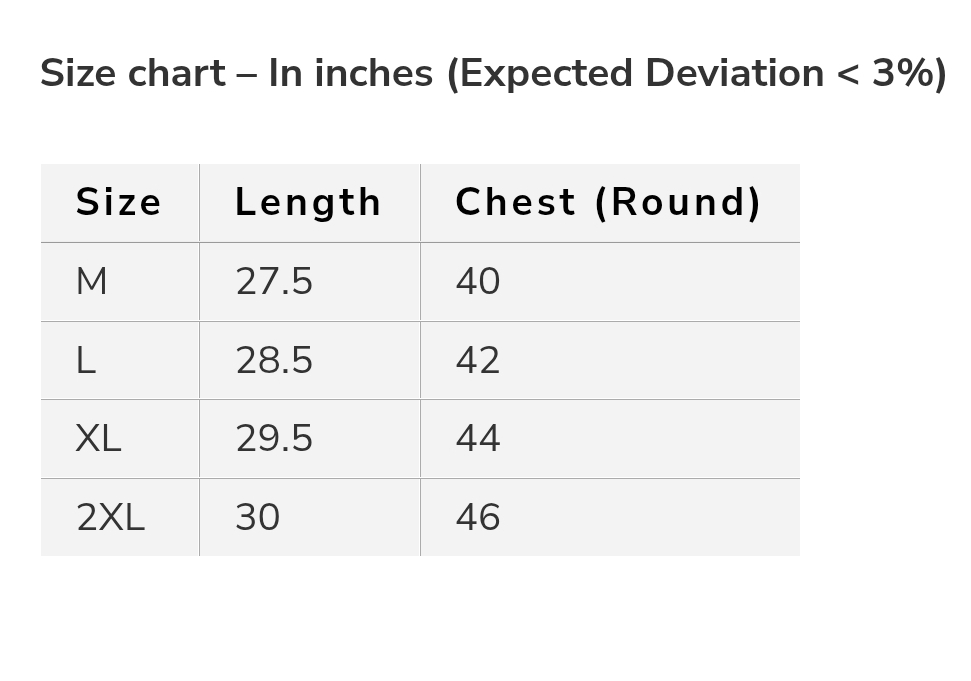Click the chest value 42
971x681 pixels.
tap(478, 361)
